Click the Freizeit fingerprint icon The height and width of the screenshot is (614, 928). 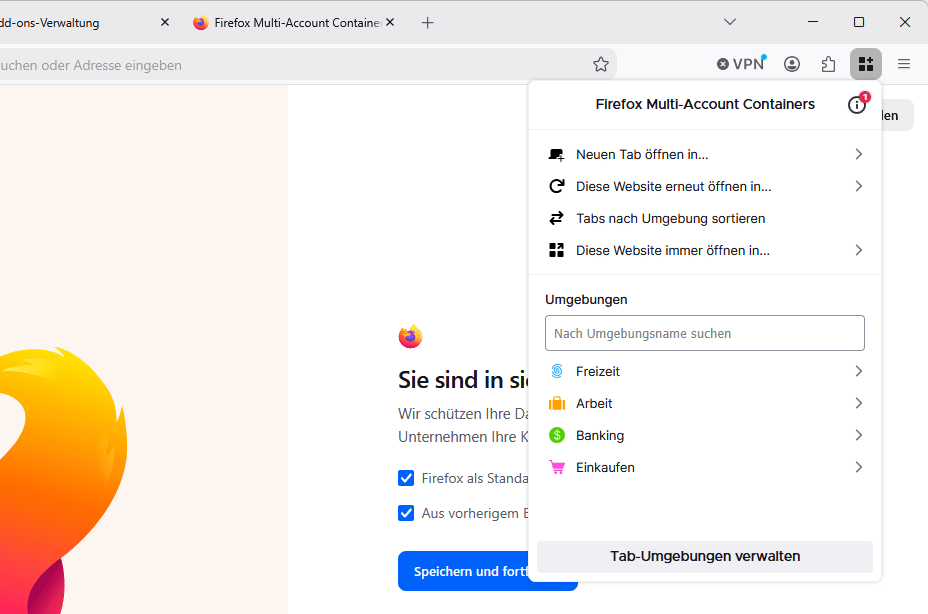pos(557,371)
